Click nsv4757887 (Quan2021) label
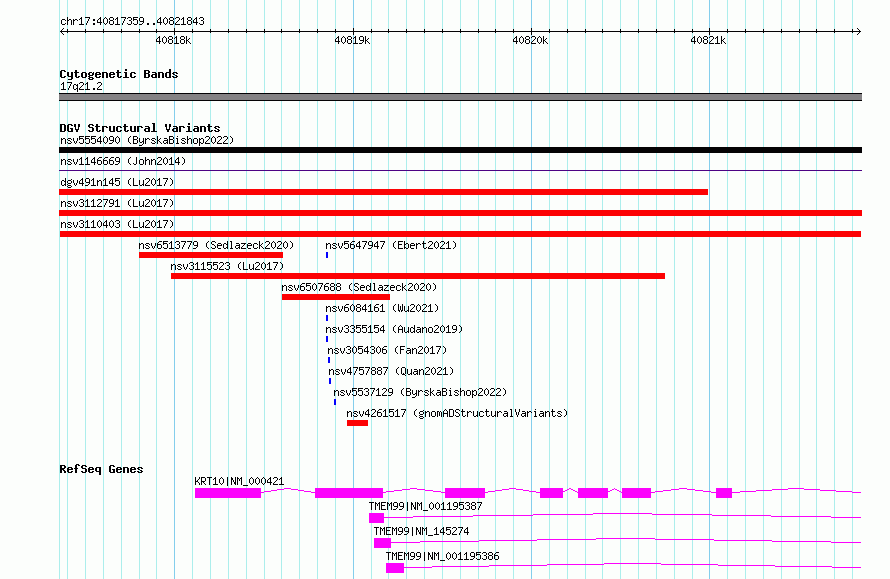The width and height of the screenshot is (890, 579). [391, 371]
